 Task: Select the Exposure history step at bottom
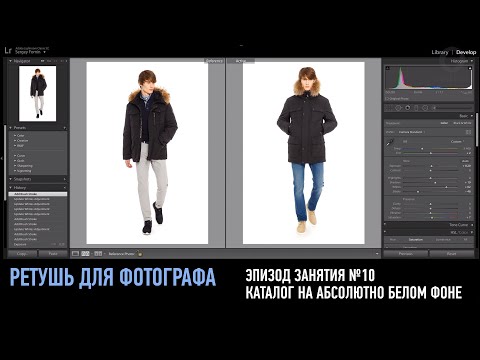pos(38,244)
